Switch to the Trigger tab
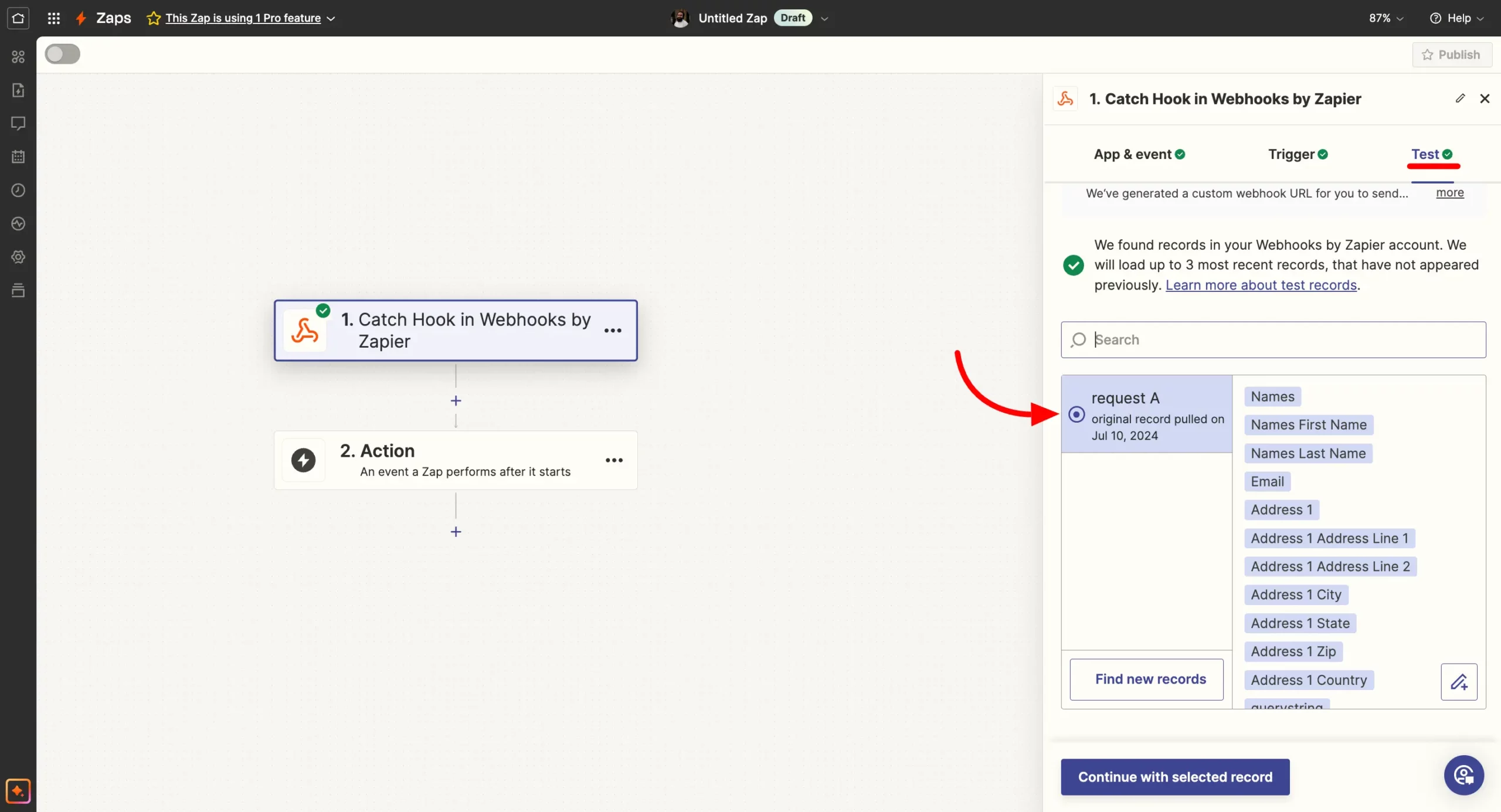This screenshot has height=812, width=1501. 1298,154
